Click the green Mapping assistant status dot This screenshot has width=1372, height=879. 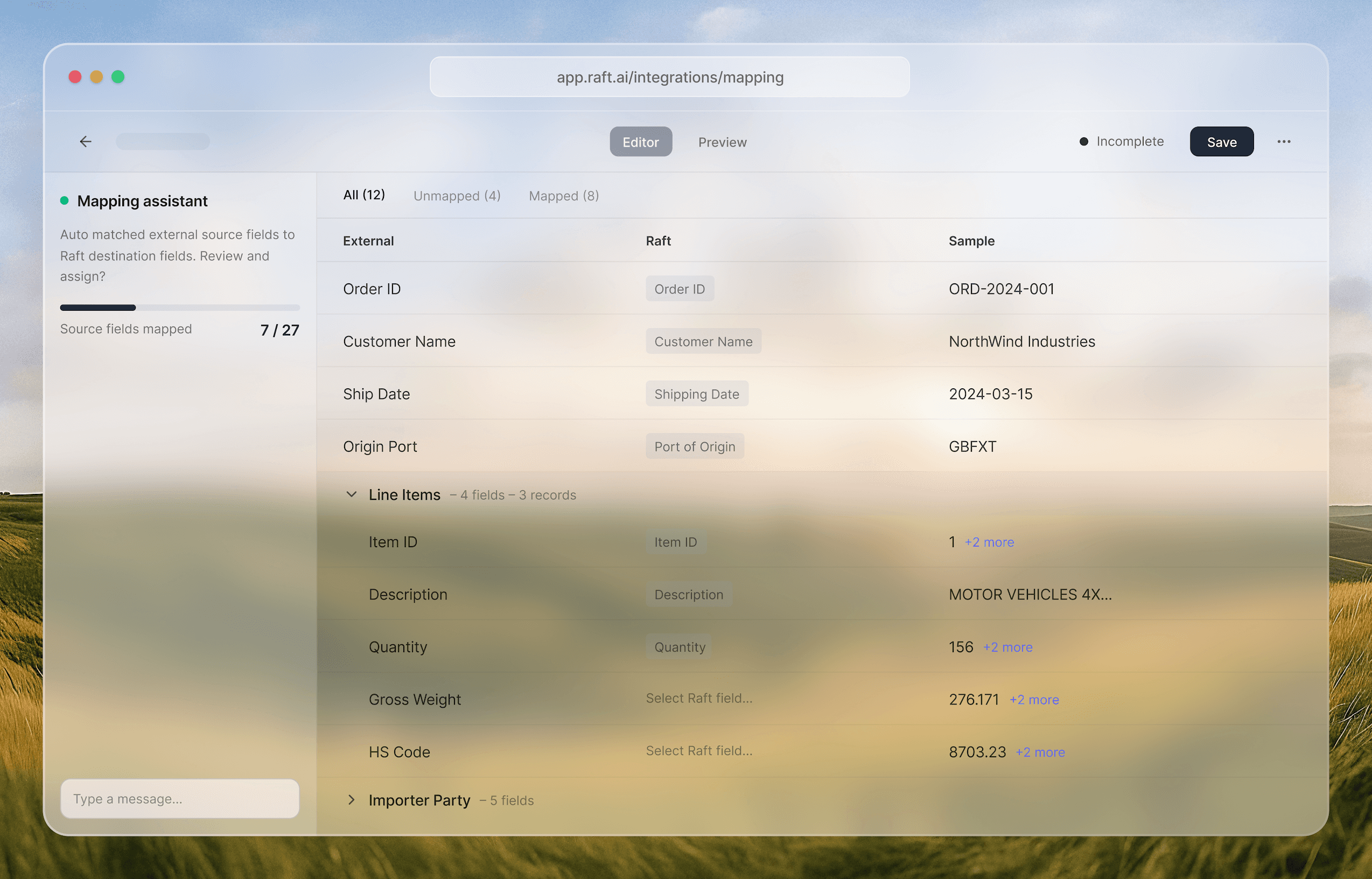(x=65, y=200)
